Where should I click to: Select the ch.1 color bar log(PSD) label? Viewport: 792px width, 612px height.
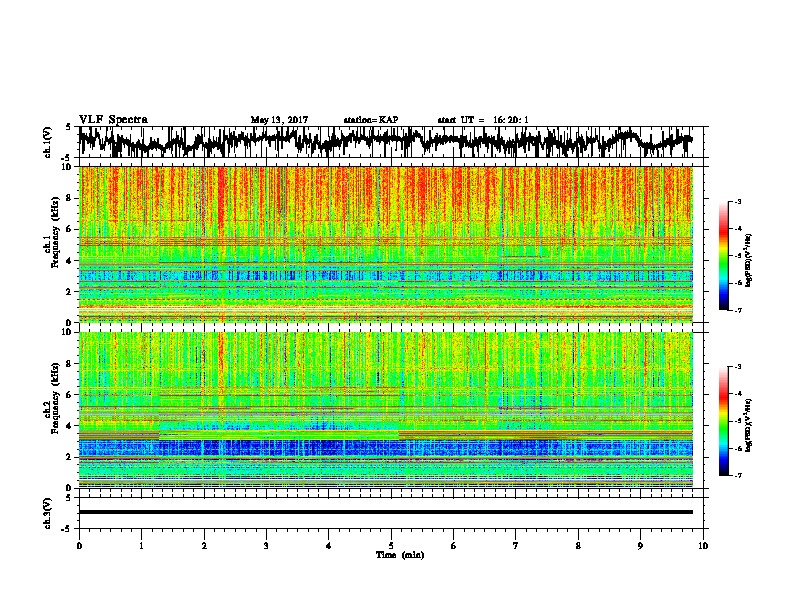pyautogui.click(x=748, y=260)
